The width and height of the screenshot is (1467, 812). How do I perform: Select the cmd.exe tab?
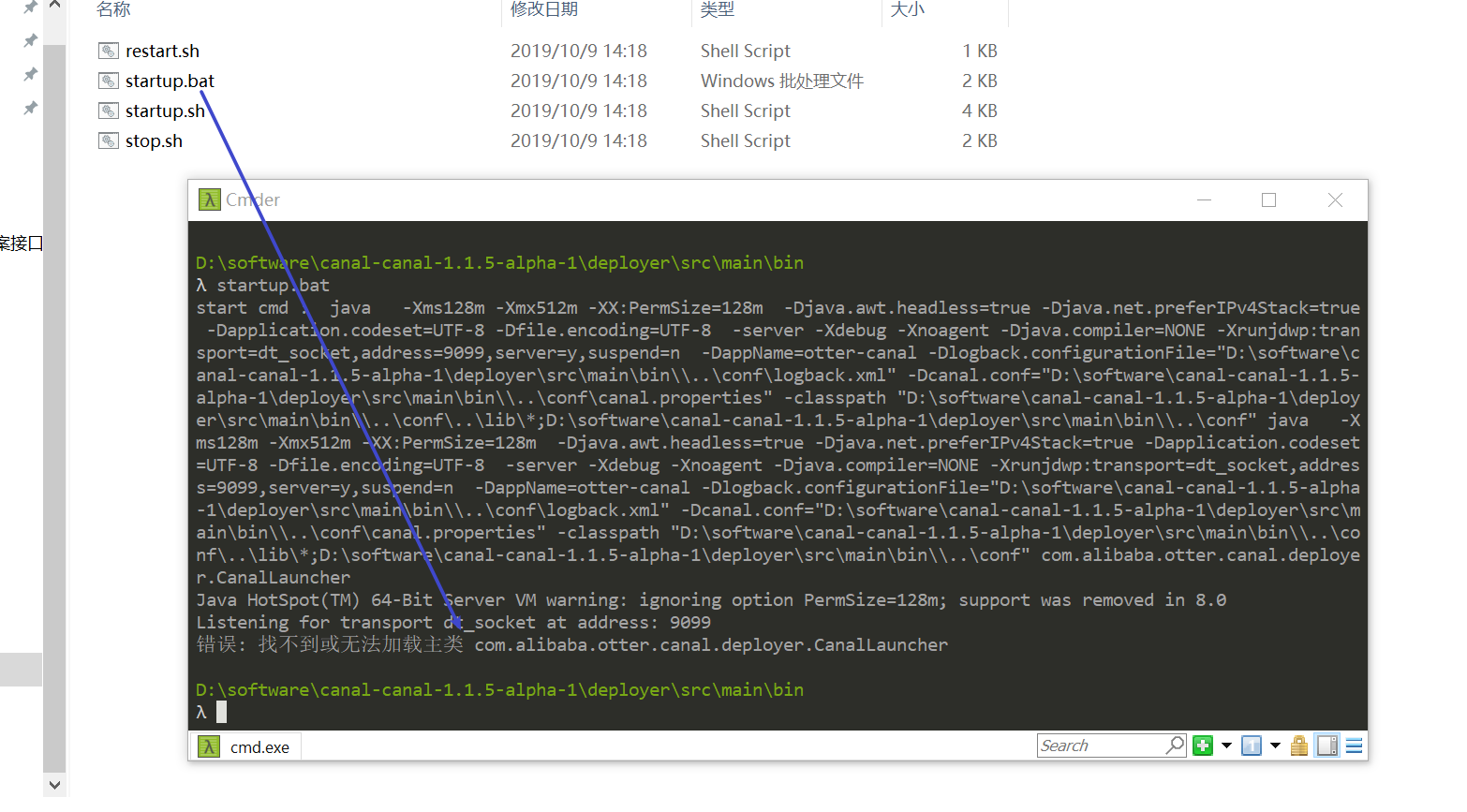click(x=246, y=746)
